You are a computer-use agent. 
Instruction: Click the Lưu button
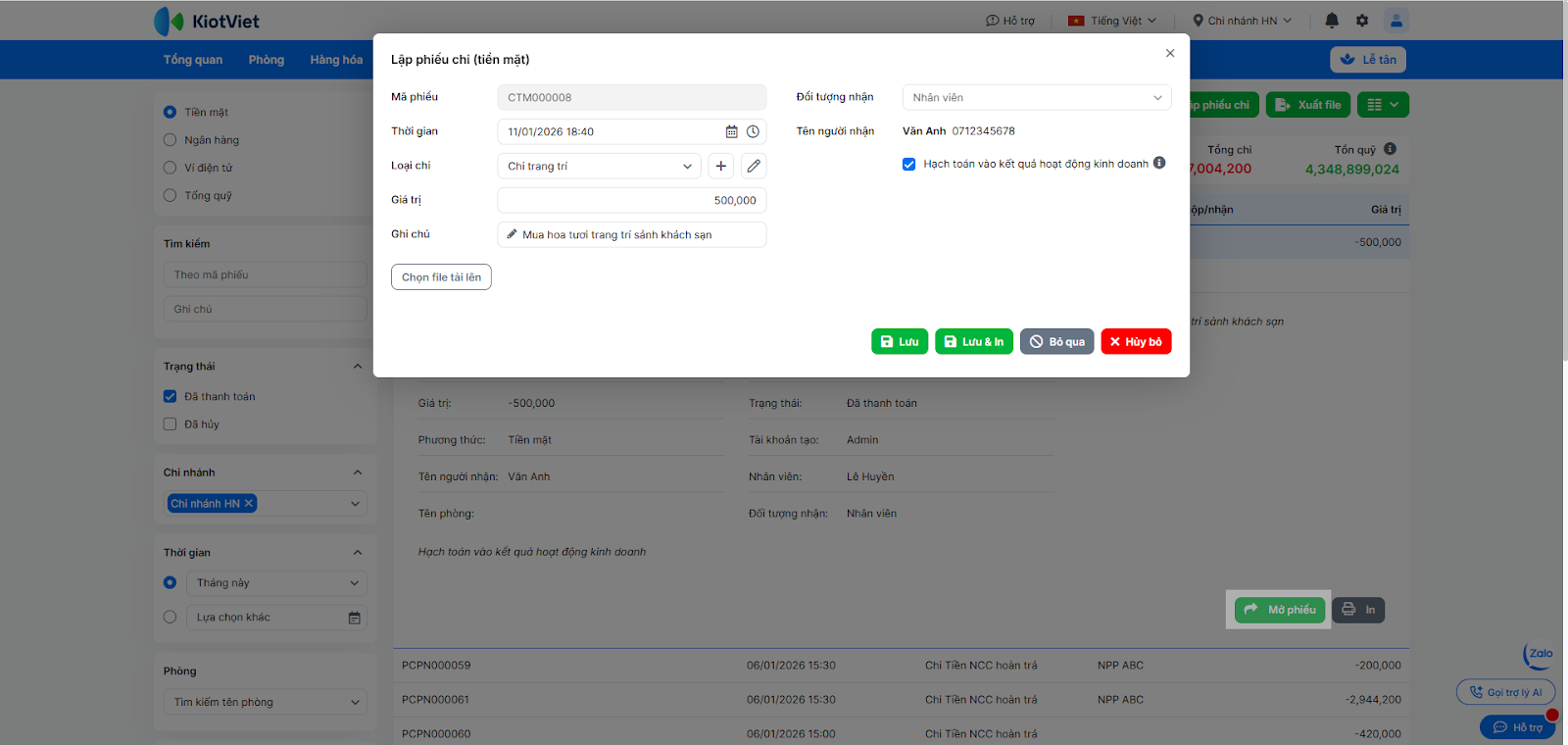pos(900,341)
